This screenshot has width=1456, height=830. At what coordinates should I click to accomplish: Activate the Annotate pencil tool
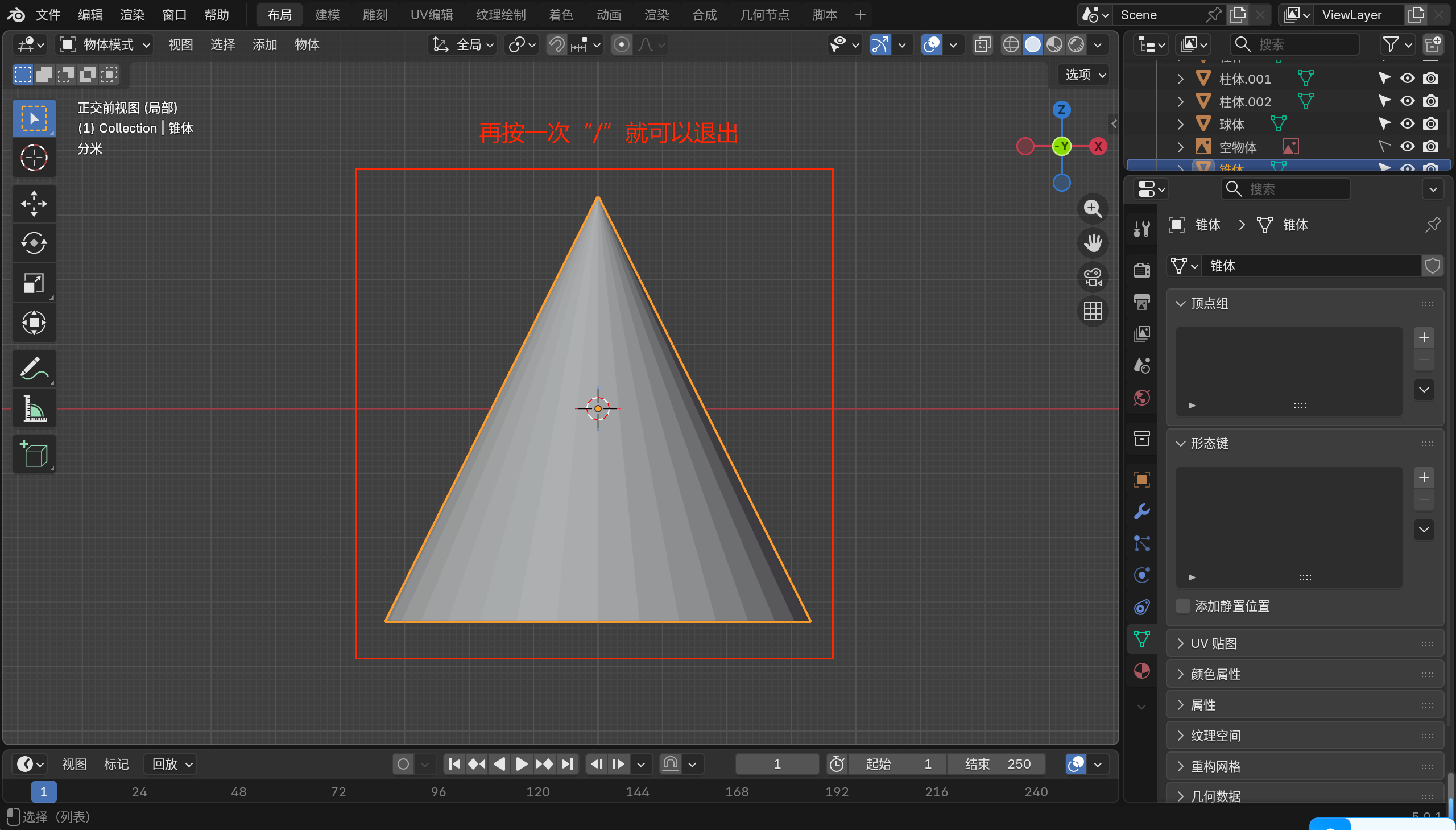pos(34,369)
